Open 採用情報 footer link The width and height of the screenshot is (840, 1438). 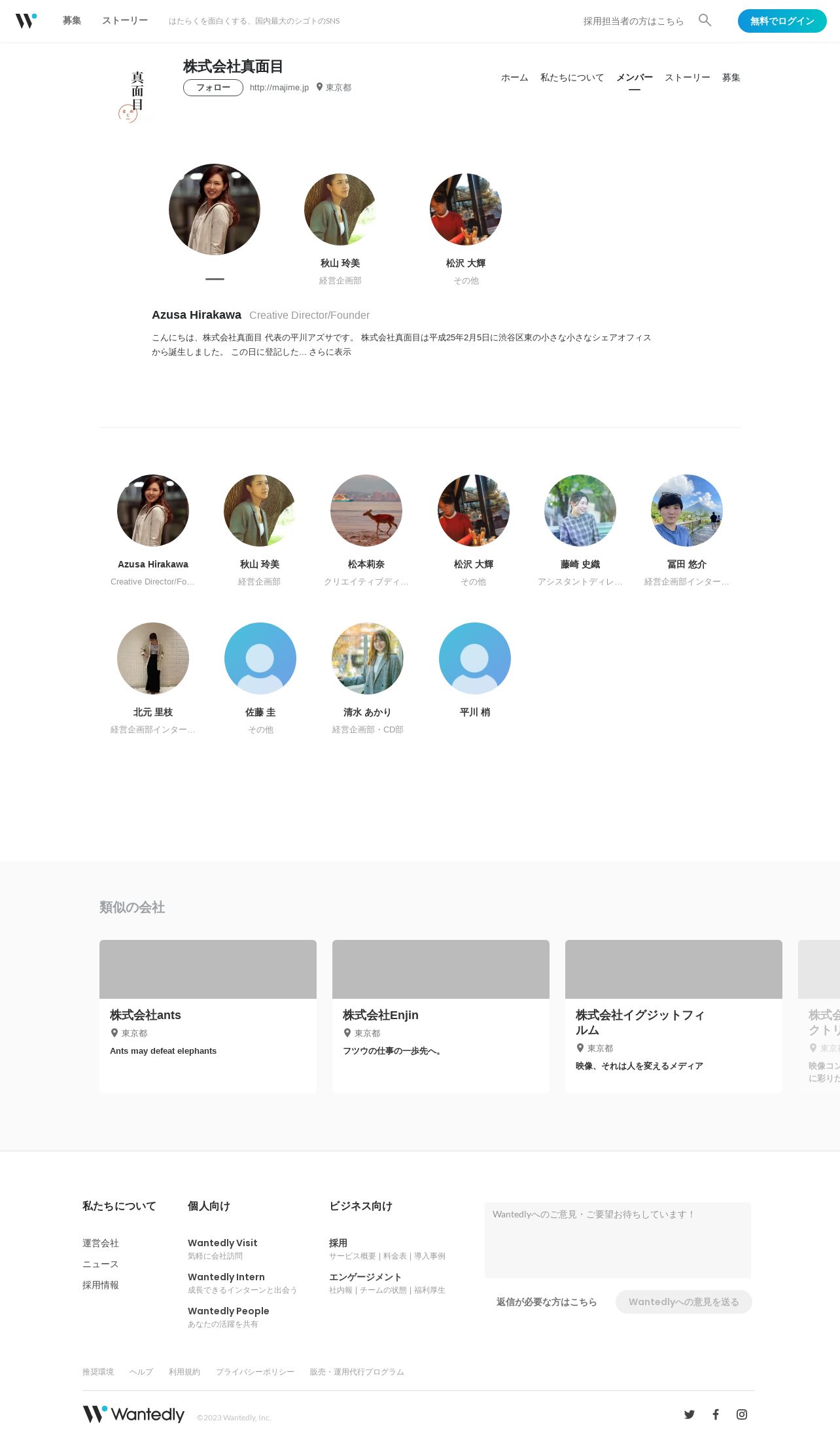click(101, 1285)
